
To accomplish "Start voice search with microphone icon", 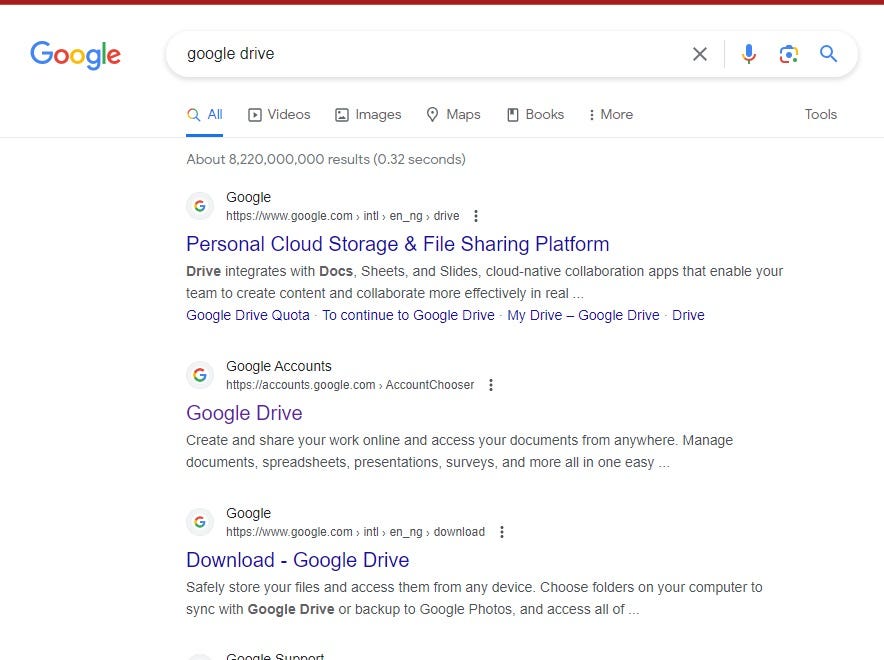I will (749, 54).
